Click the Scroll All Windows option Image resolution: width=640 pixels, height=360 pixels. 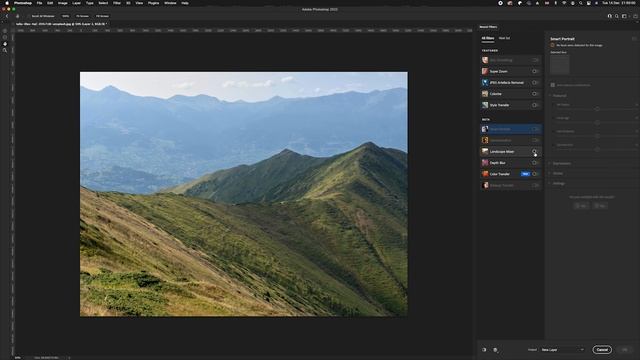tap(43, 16)
